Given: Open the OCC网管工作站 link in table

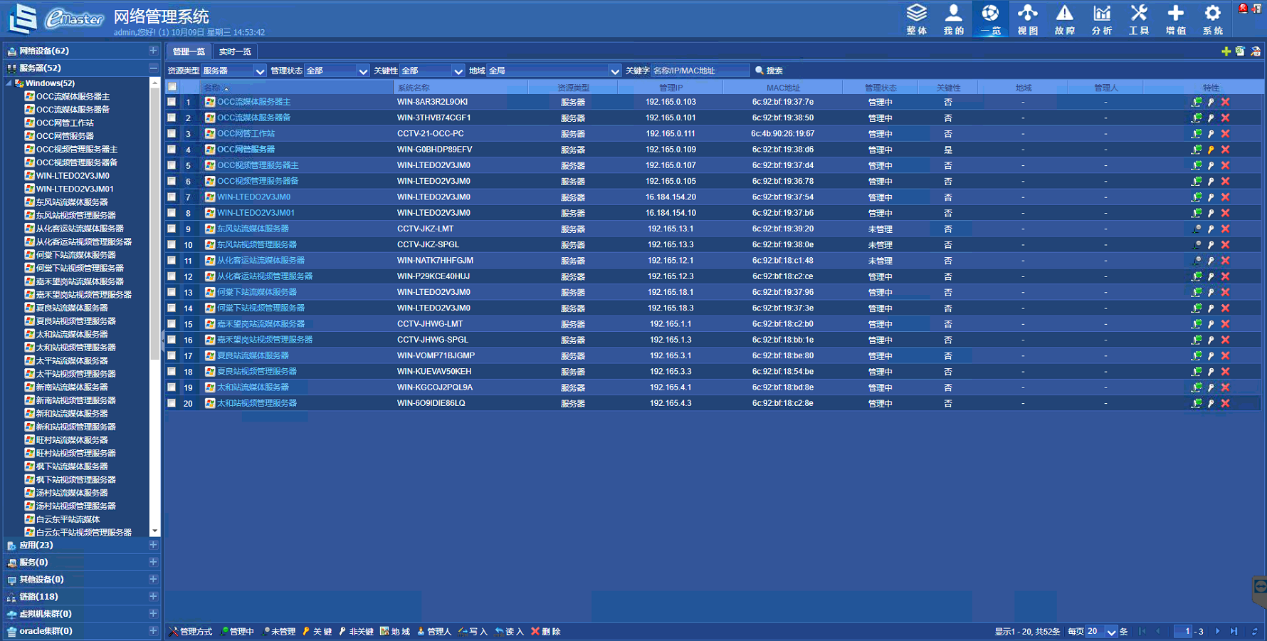Looking at the screenshot, I should (246, 134).
